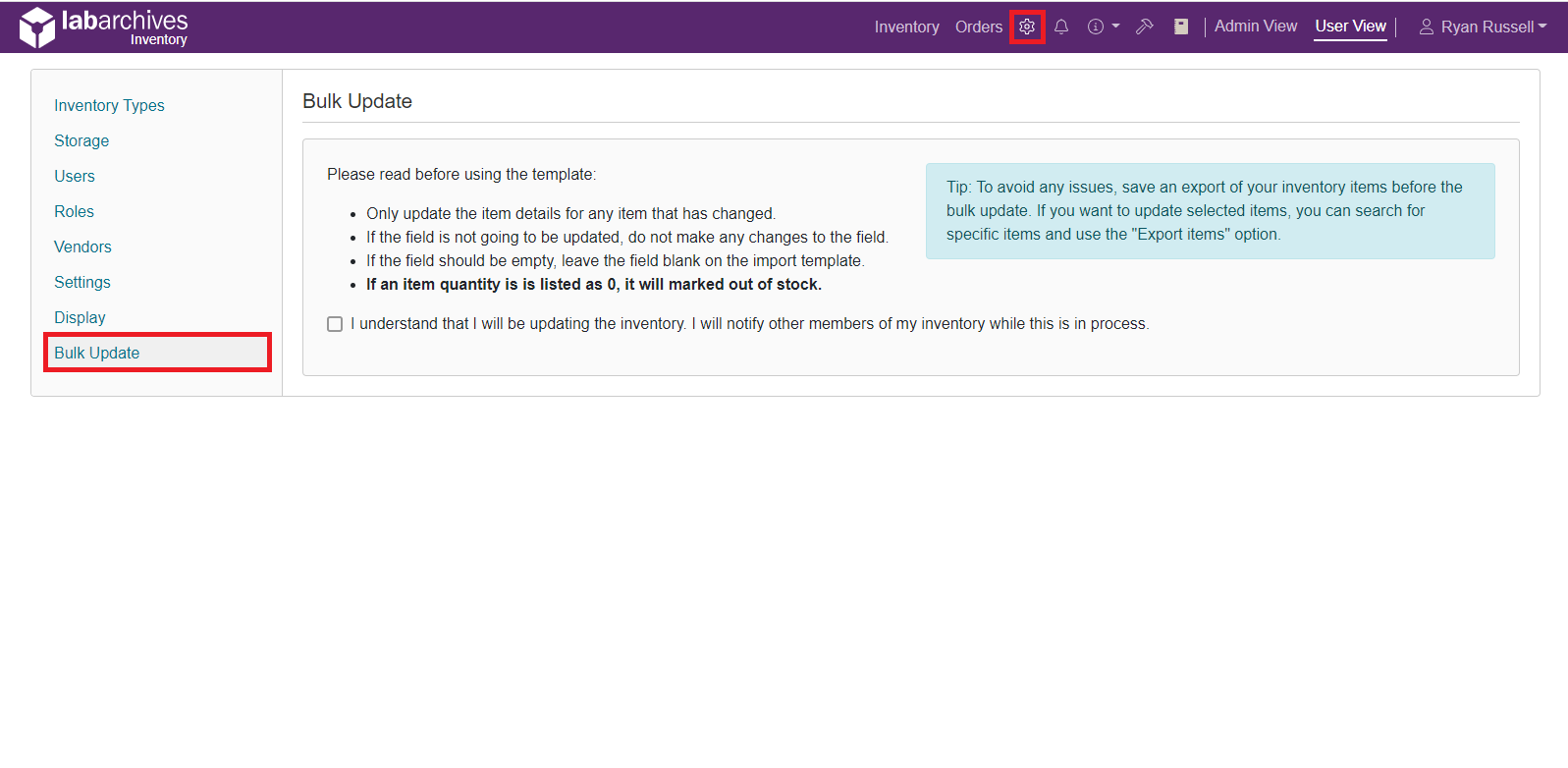The width and height of the screenshot is (1568, 768).
Task: Open the Inventory menu item
Action: (x=906, y=27)
